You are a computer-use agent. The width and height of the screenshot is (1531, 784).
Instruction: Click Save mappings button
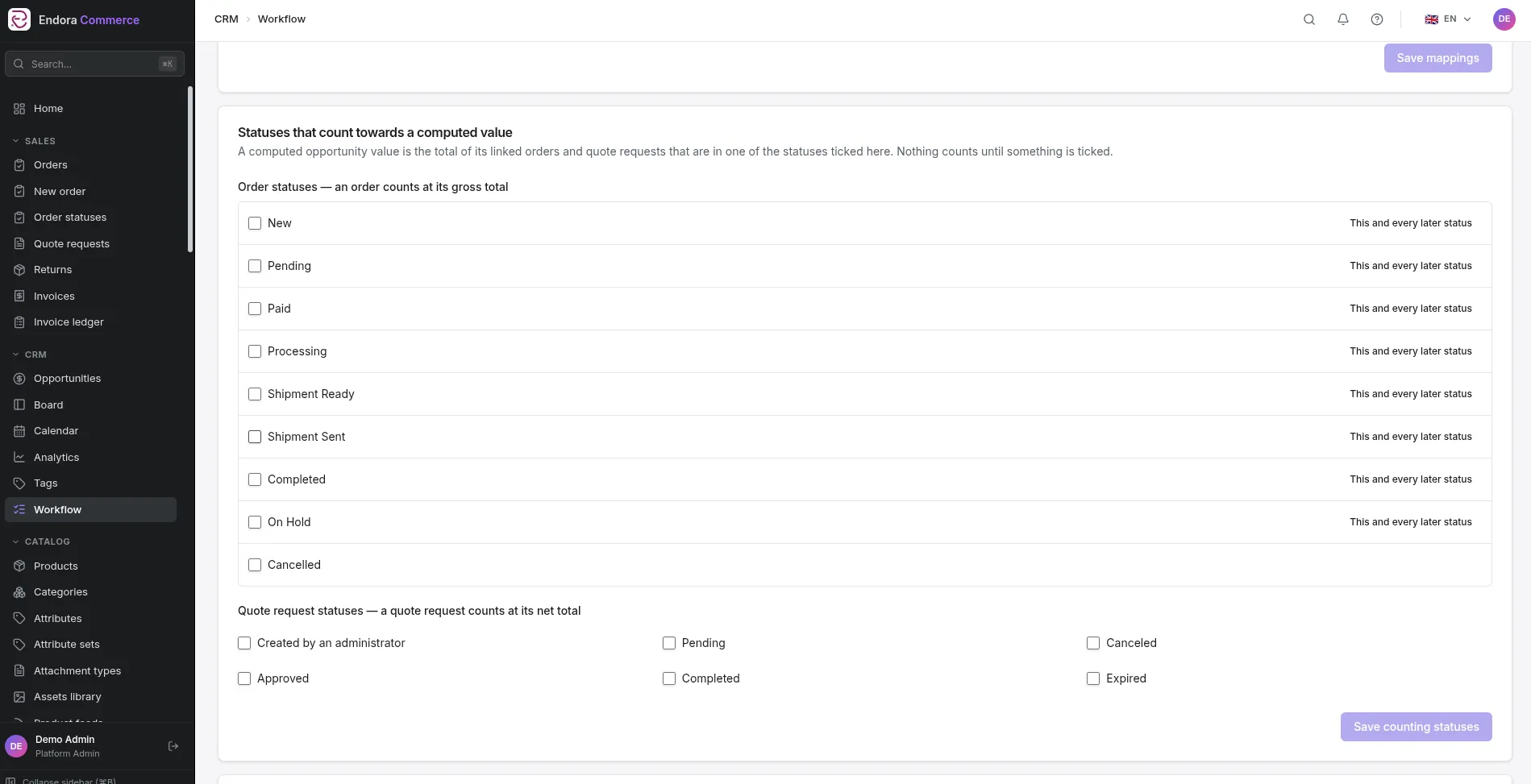click(x=1437, y=58)
